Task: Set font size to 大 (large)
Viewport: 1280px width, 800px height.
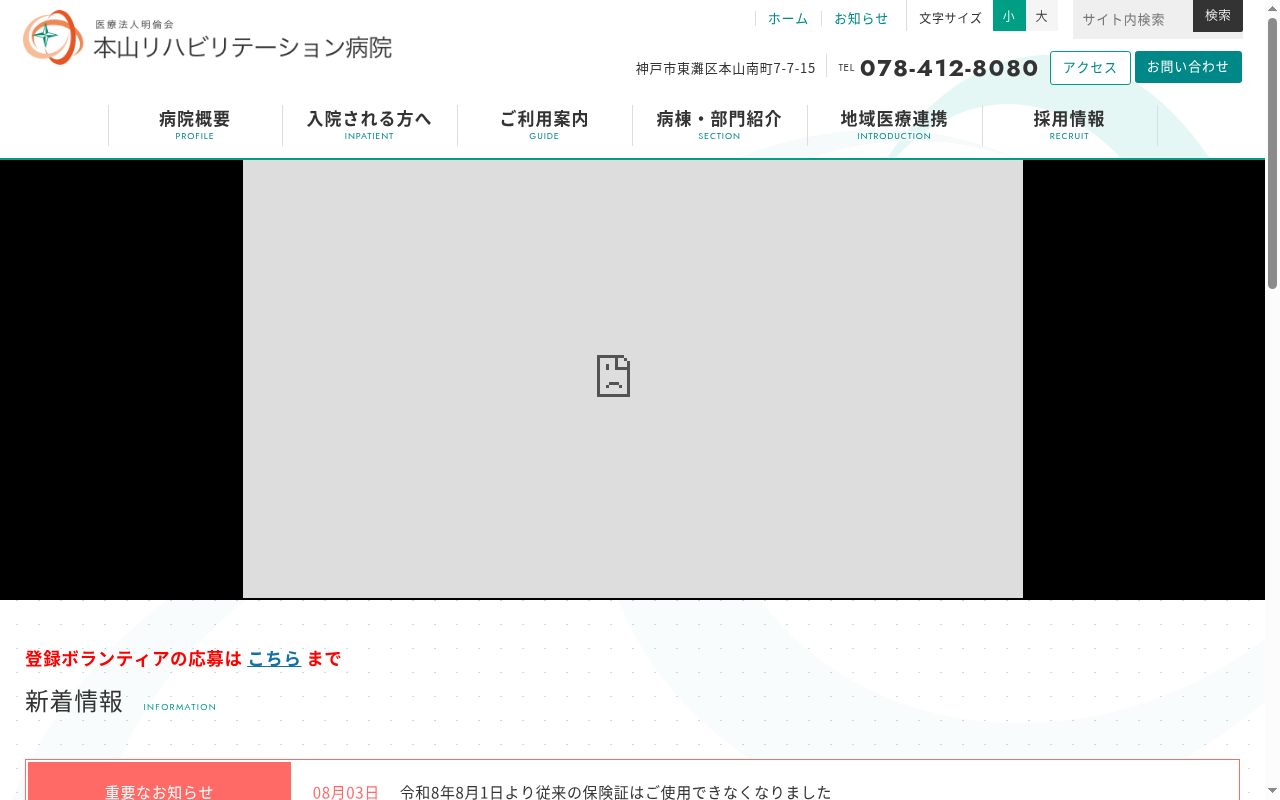Action: click(1041, 16)
